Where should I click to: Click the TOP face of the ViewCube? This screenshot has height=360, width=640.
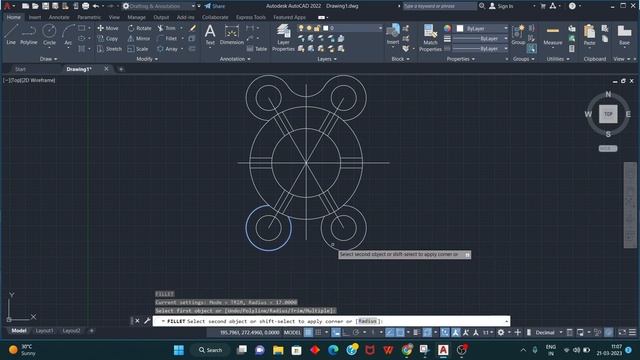608,114
